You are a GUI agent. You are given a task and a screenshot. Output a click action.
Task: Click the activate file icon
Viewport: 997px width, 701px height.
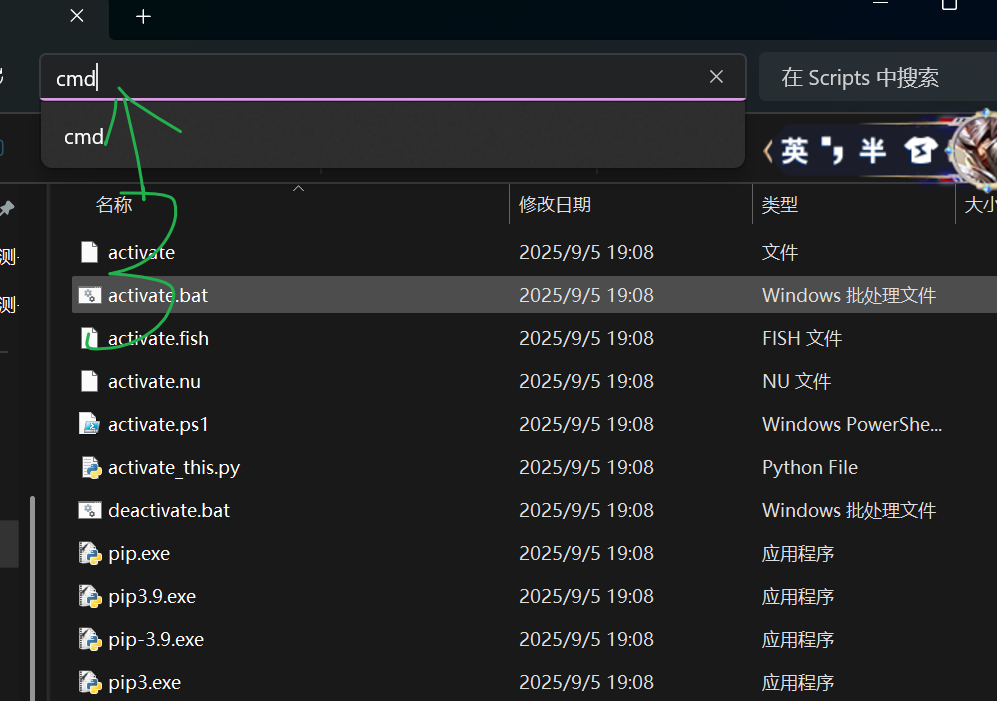[x=90, y=253]
